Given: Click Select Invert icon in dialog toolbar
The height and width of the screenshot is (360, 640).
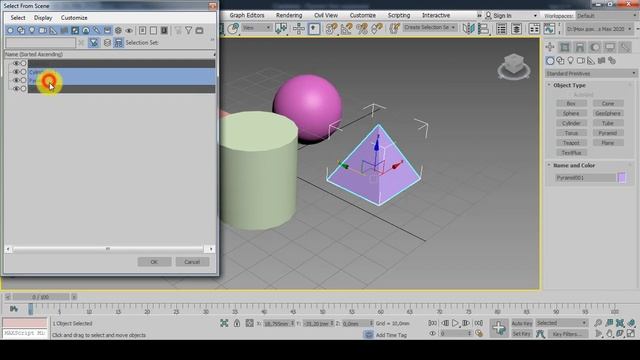Looking at the screenshot, I should [x=164, y=30].
